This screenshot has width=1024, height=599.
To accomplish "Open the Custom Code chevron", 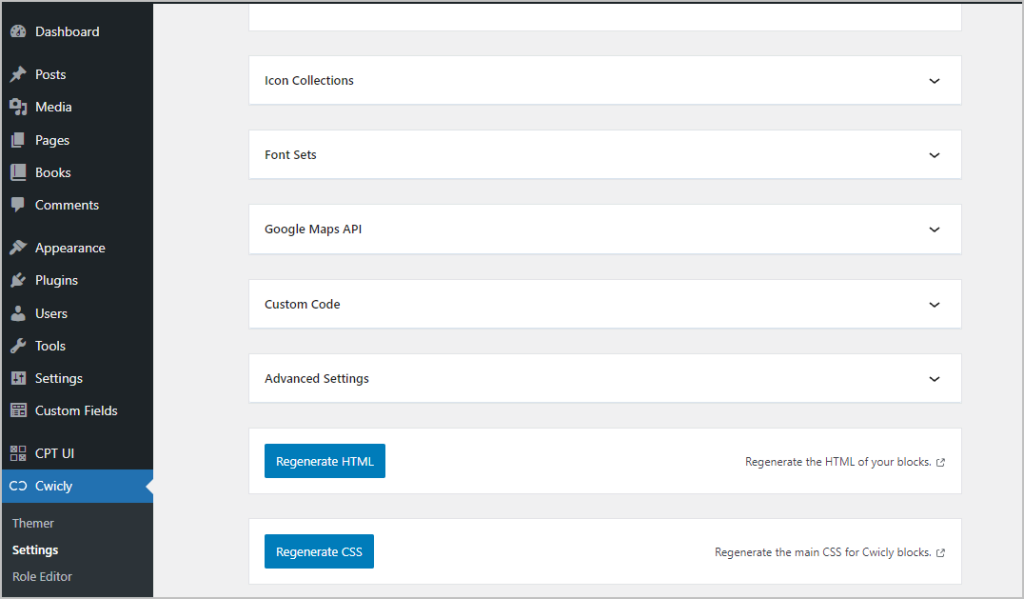I will 934,304.
